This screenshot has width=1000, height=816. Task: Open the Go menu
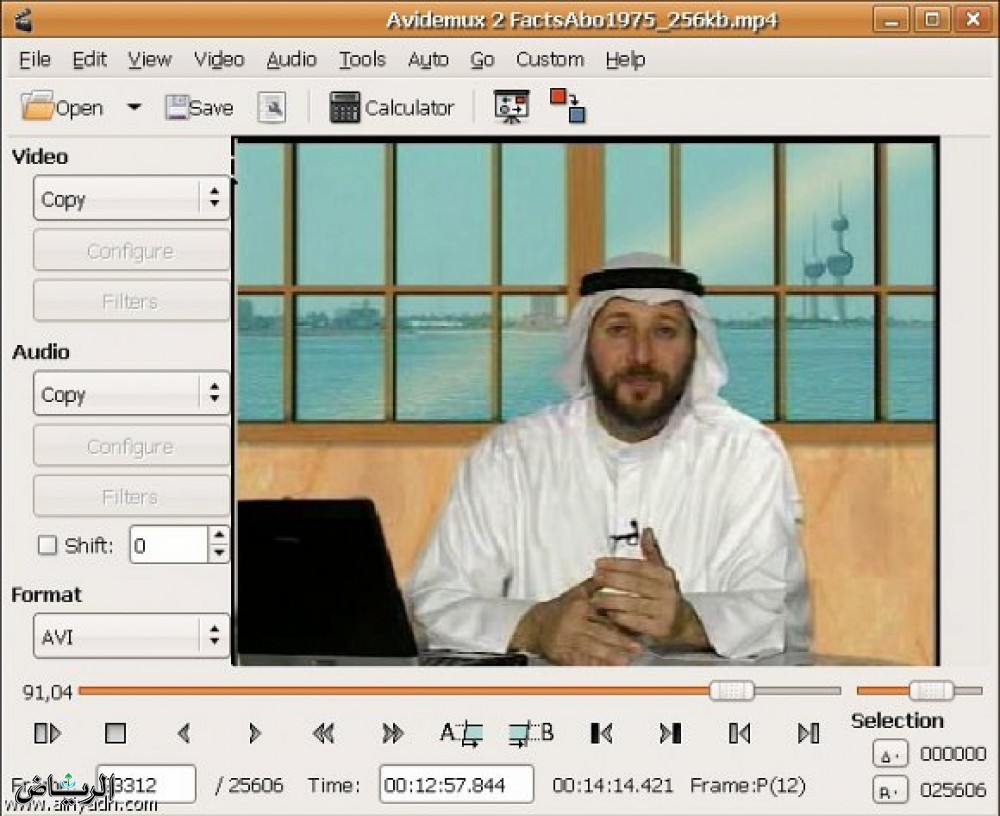pos(482,59)
